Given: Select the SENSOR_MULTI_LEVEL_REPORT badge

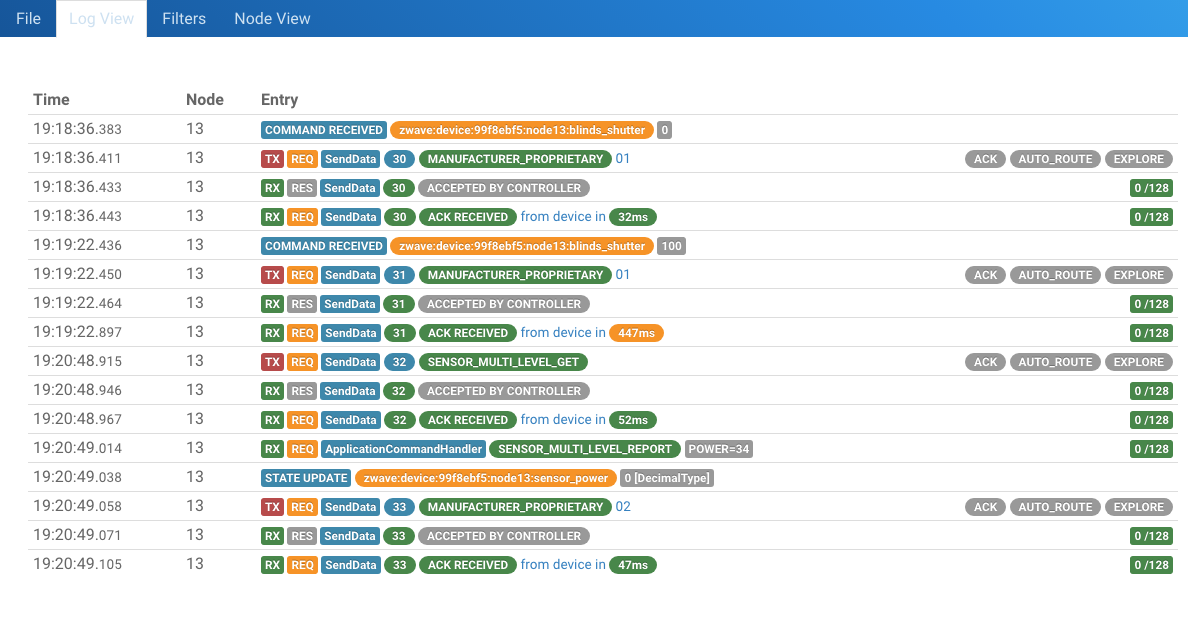Looking at the screenshot, I should tap(585, 449).
